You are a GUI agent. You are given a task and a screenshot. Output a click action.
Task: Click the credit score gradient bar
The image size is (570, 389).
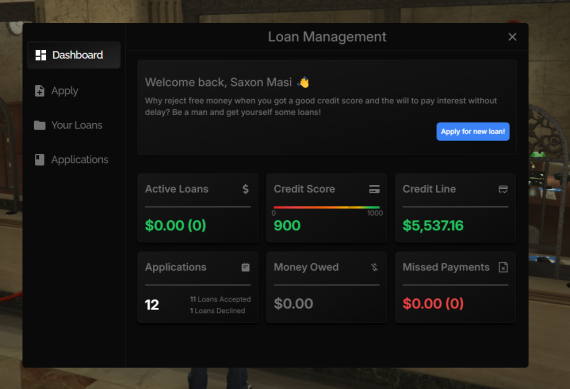tap(326, 208)
